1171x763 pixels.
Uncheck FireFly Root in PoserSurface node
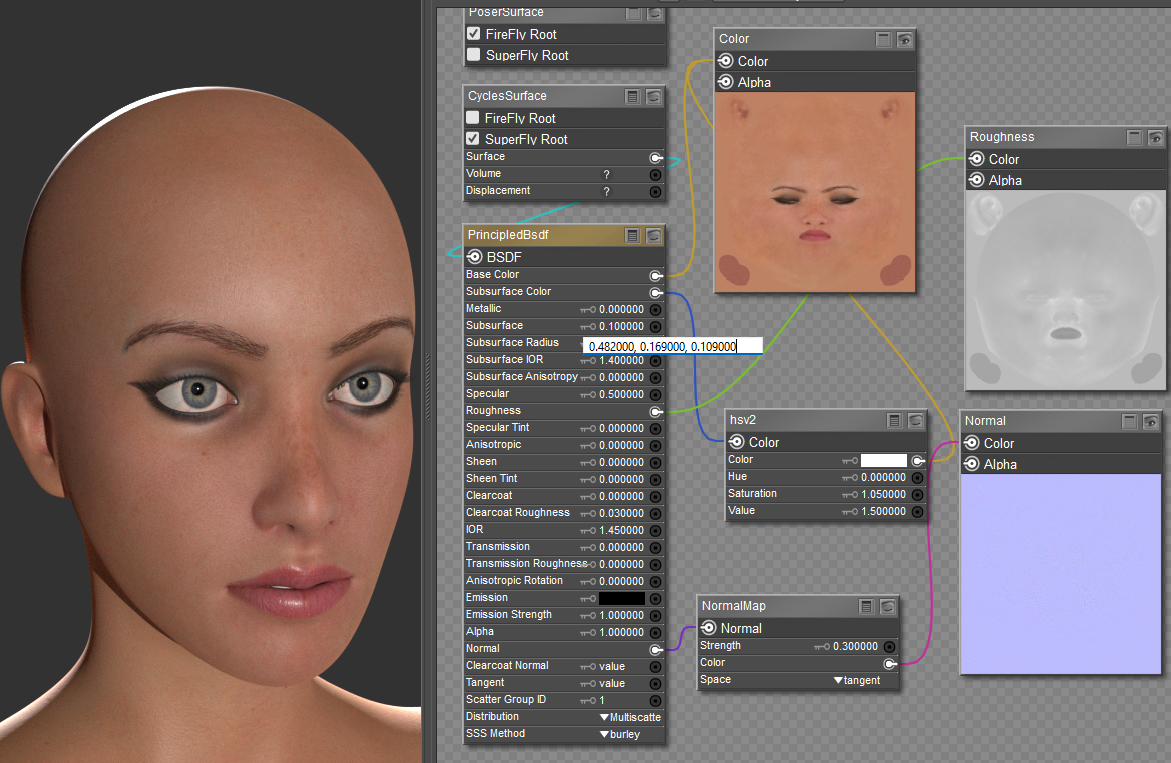coord(474,34)
